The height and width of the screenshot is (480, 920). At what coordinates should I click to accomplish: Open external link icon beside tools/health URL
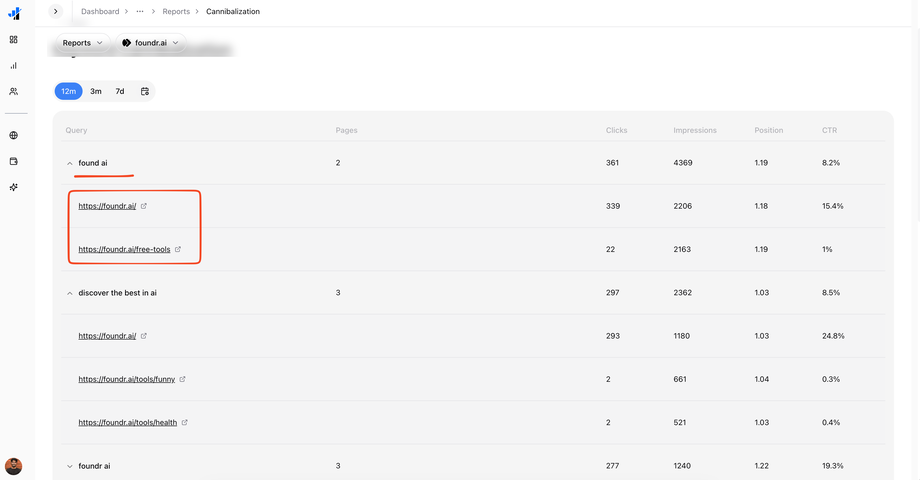pos(184,422)
